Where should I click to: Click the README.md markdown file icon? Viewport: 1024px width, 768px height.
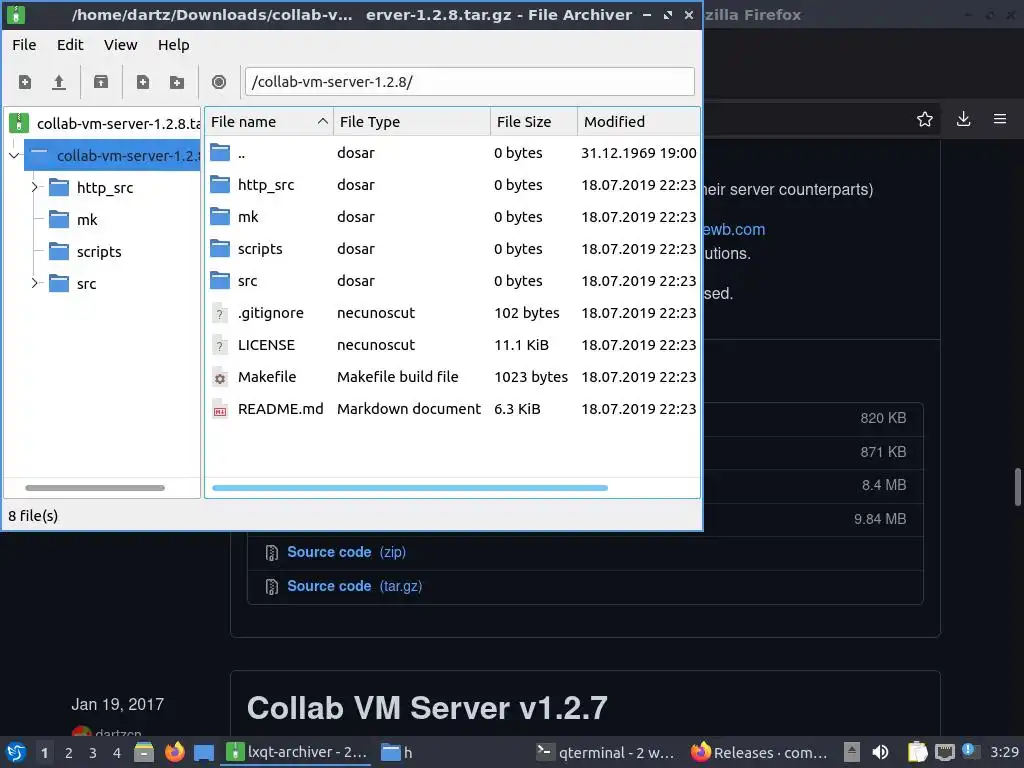pyautogui.click(x=220, y=409)
